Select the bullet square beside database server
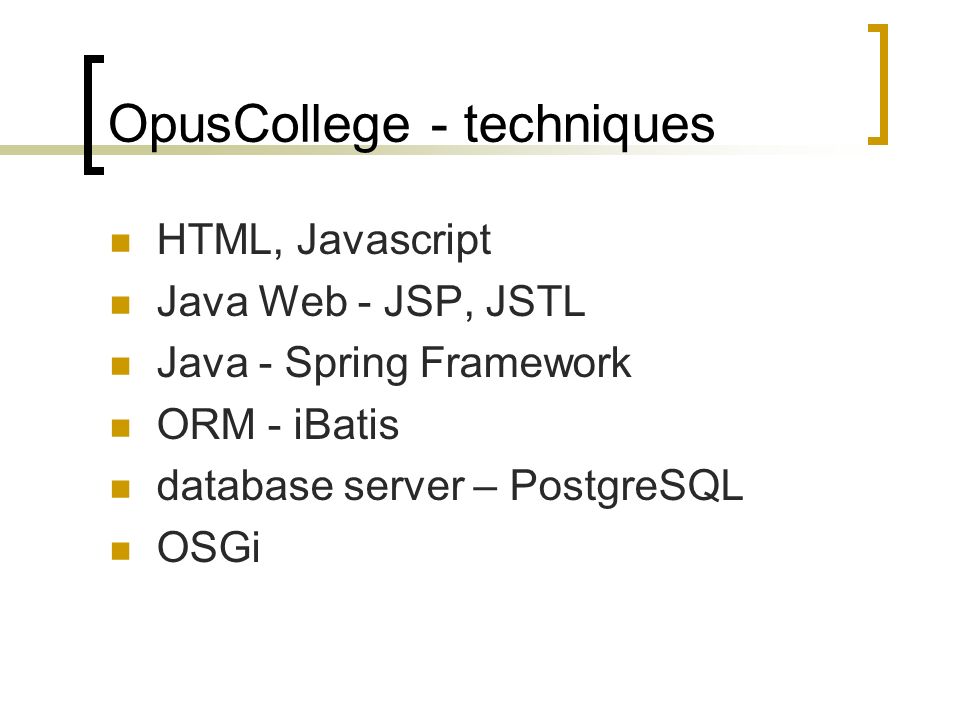This screenshot has width=960, height=720. pos(121,489)
